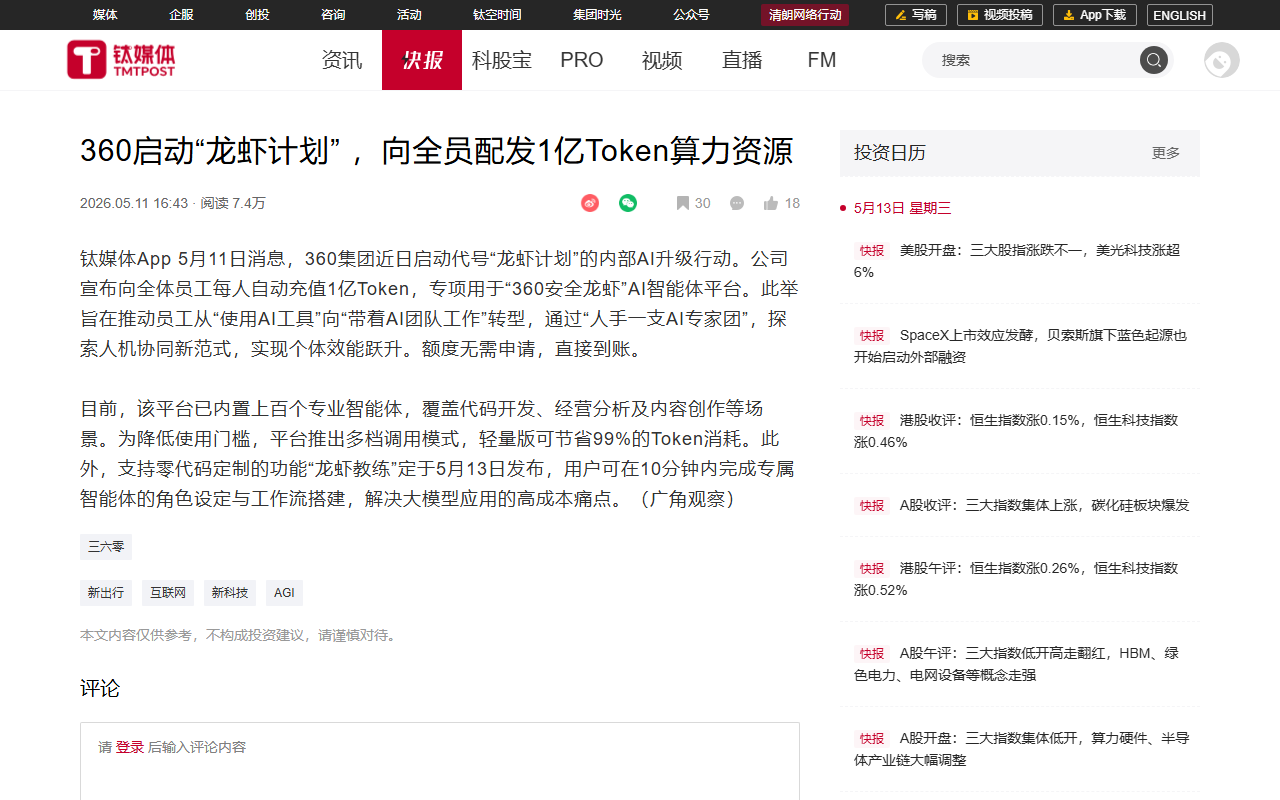Go to the 资讯 tab
The width and height of the screenshot is (1280, 800).
[342, 60]
